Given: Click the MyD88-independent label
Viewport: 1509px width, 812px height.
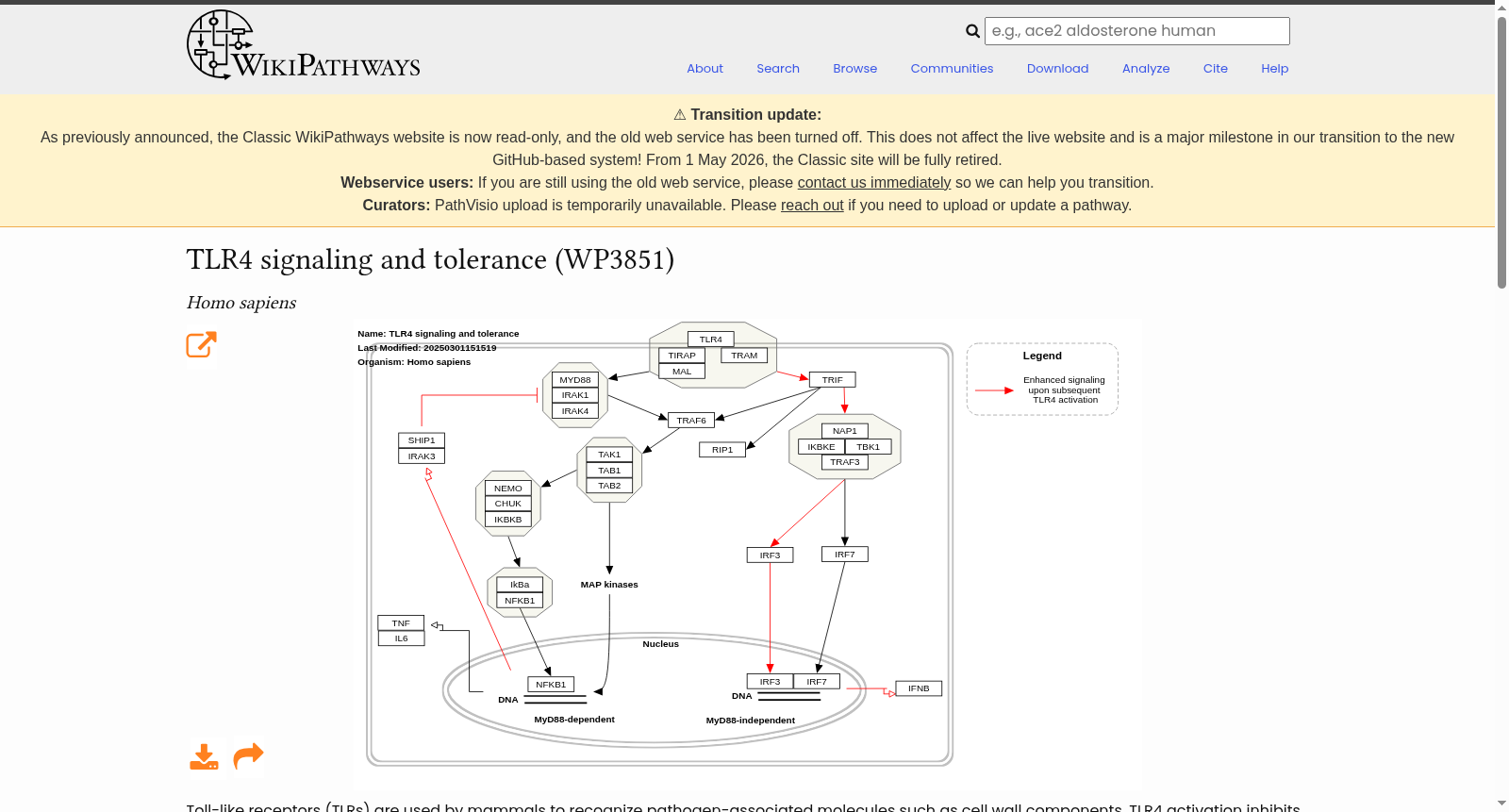Looking at the screenshot, I should click(751, 721).
